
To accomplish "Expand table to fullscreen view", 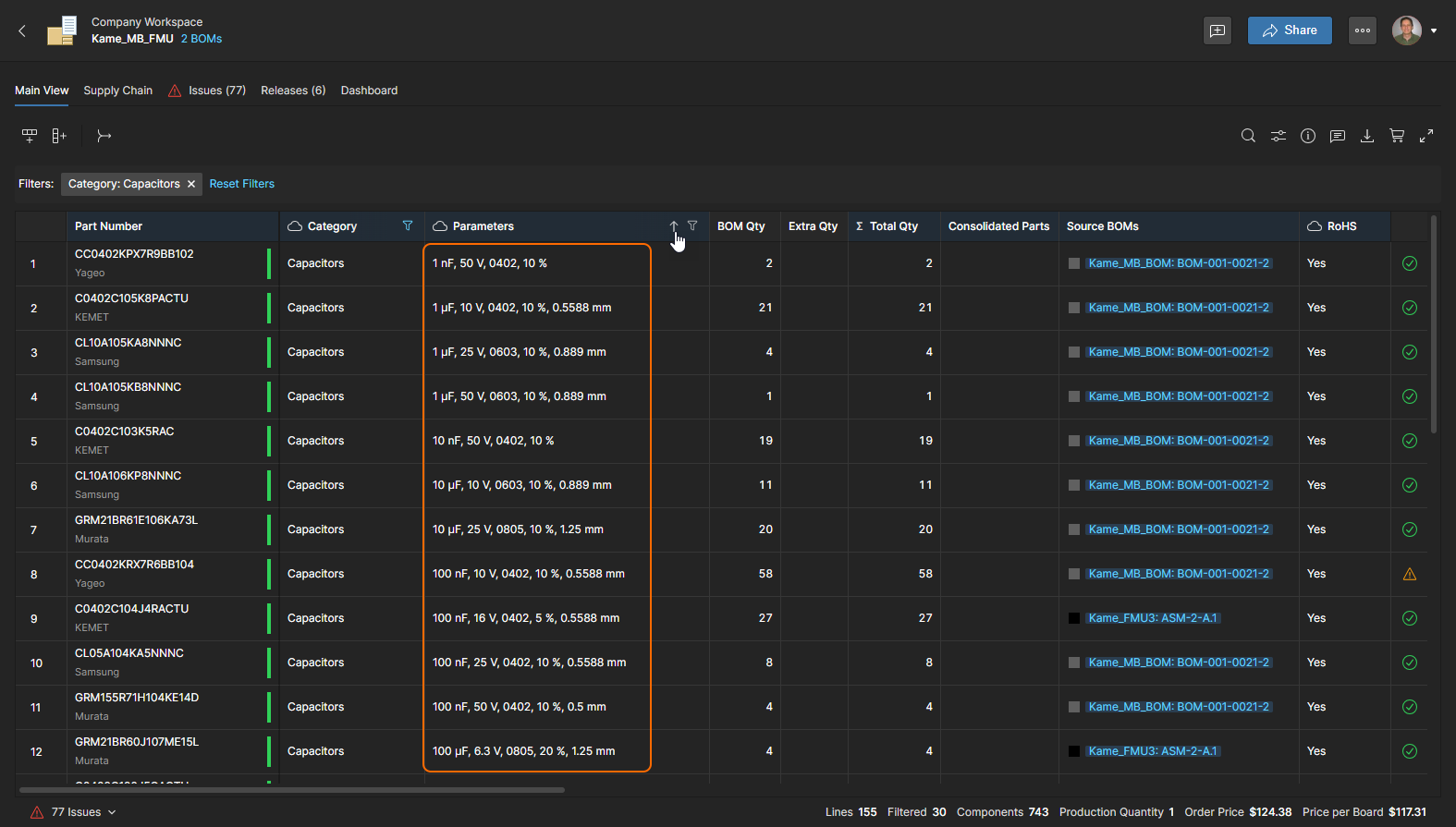I will pos(1426,136).
